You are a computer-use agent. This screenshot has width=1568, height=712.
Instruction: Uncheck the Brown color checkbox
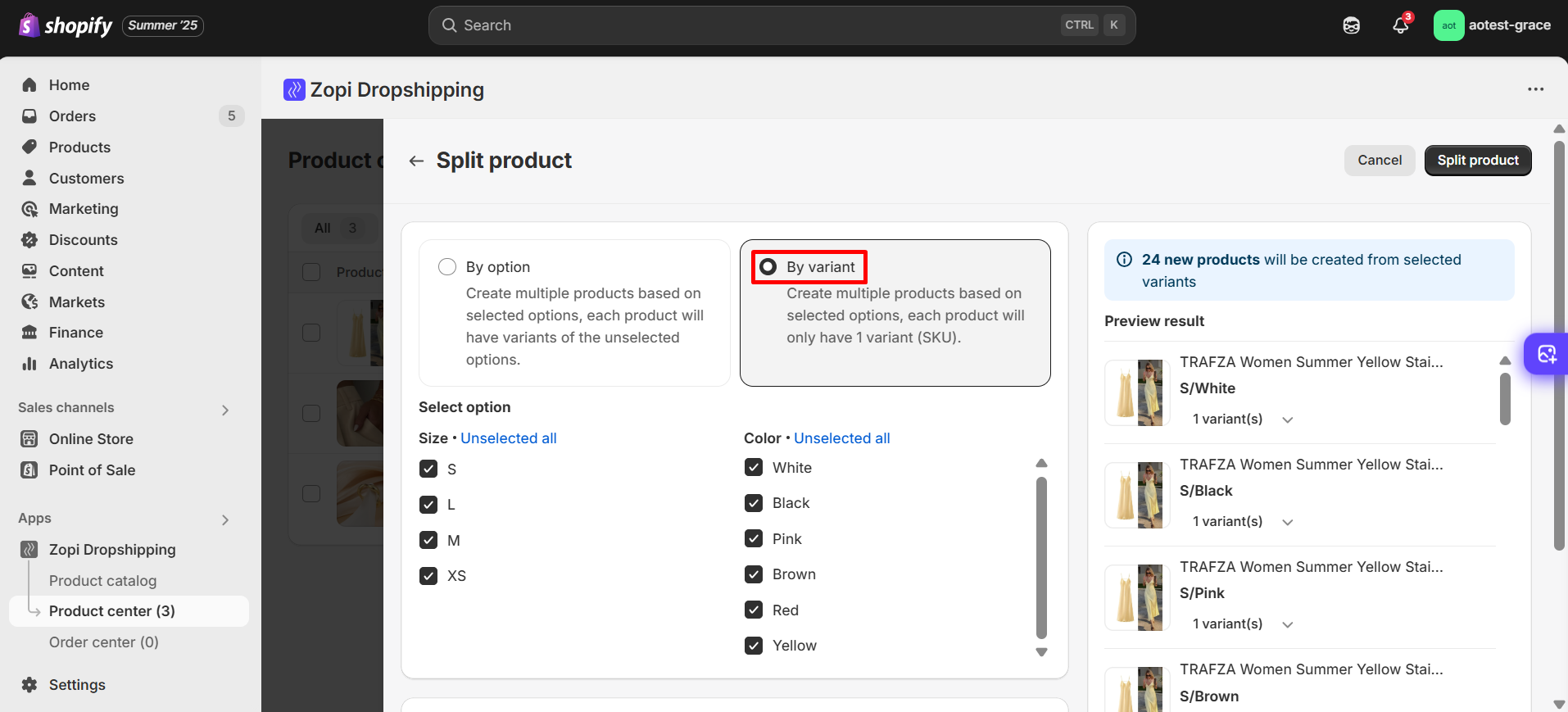pyautogui.click(x=754, y=574)
